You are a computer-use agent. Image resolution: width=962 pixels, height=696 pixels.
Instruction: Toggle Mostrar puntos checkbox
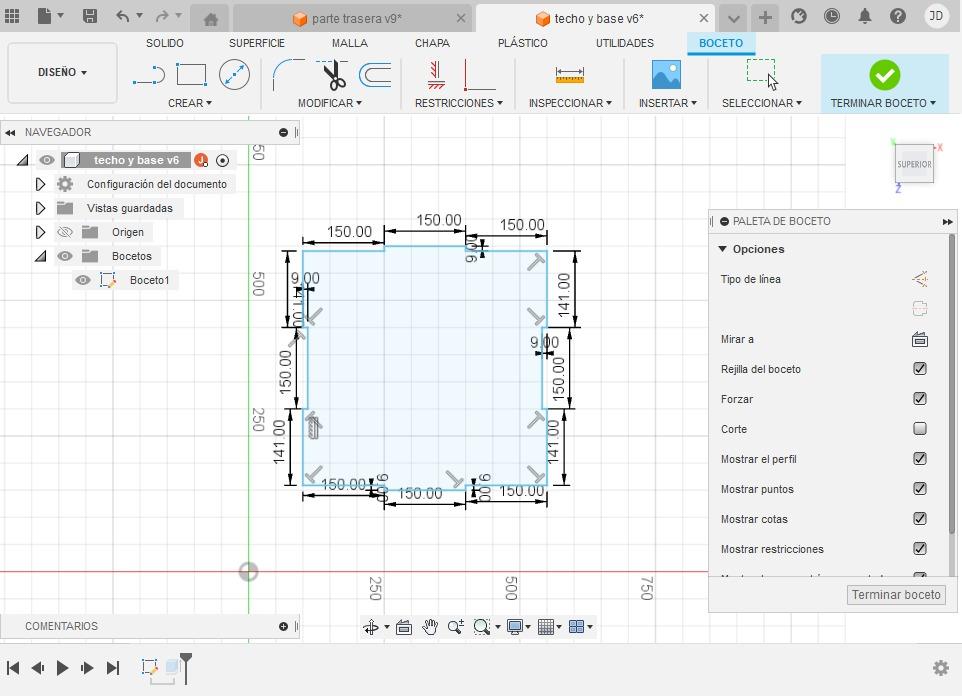(919, 489)
